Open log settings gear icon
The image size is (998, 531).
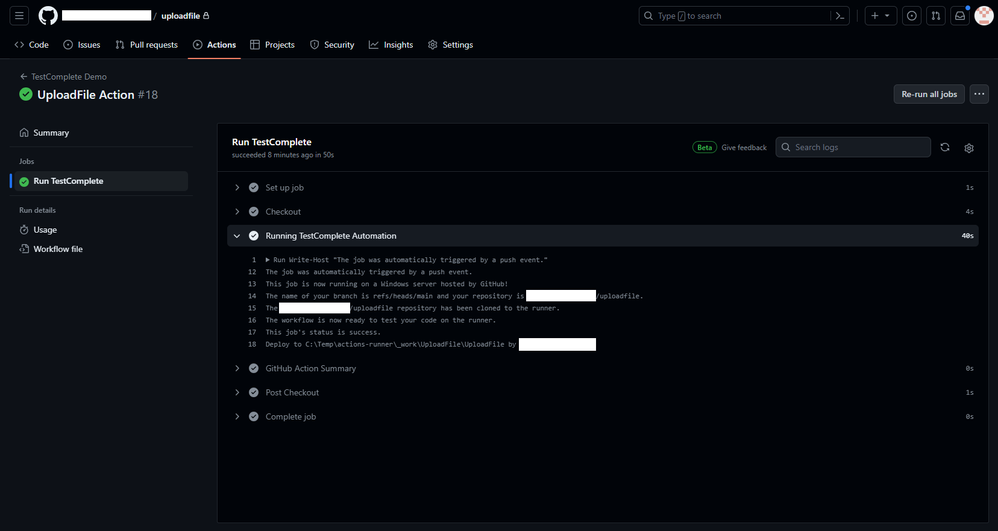pyautogui.click(x=968, y=148)
